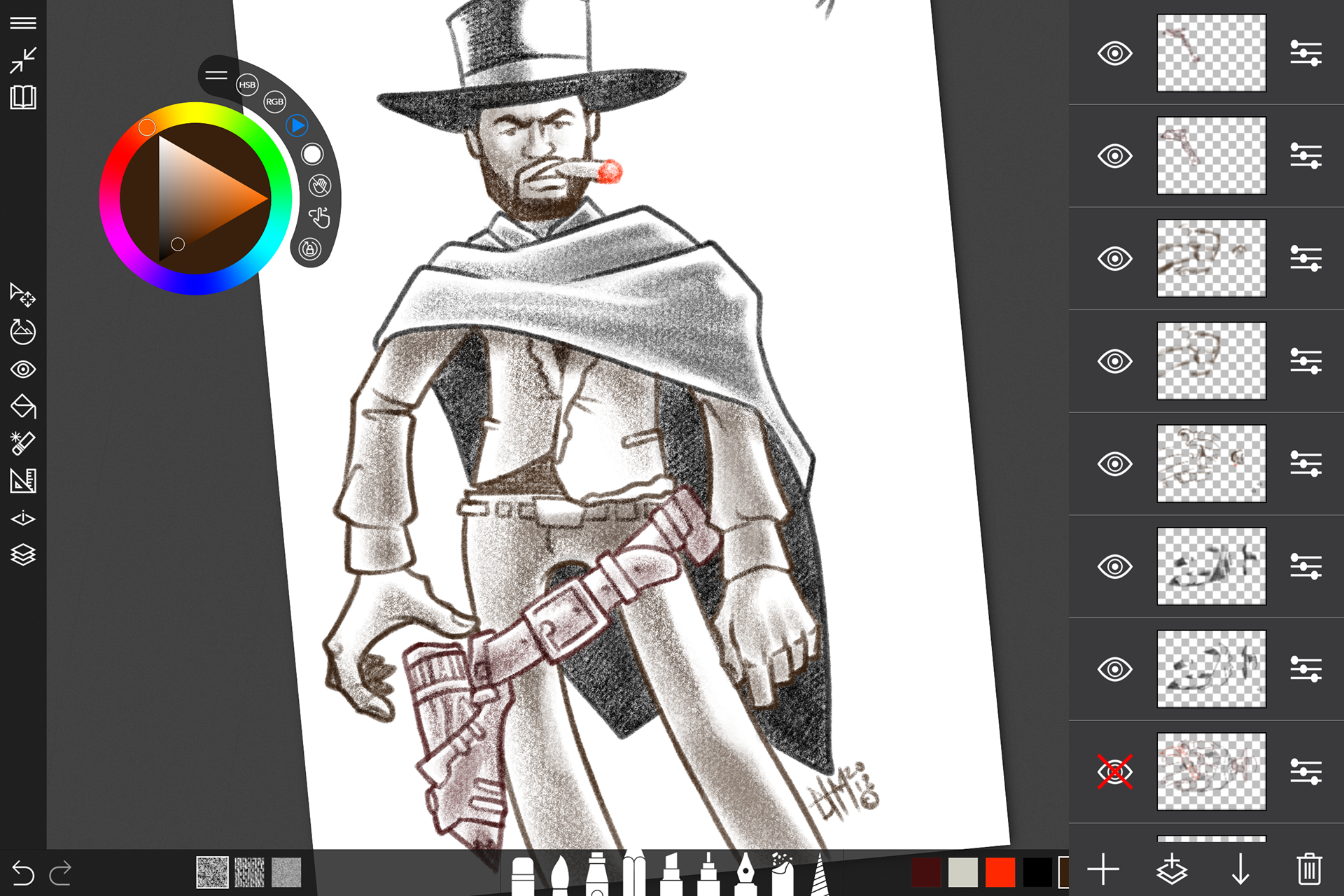
Task: Switch color picker to RGB mode
Action: (274, 101)
